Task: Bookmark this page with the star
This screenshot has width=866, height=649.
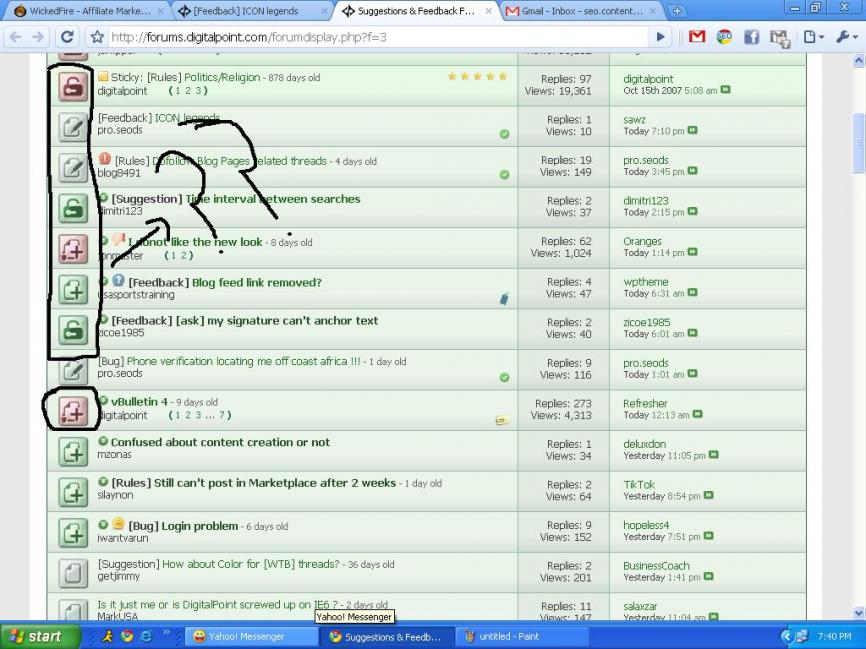Action: coord(97,37)
